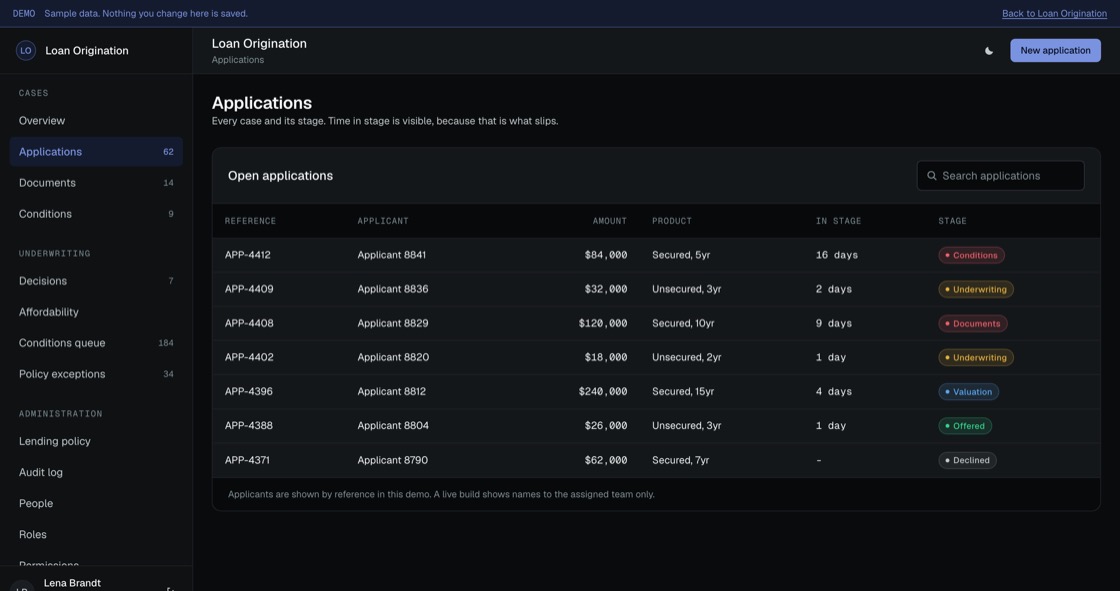Click Stage column header
This screenshot has height=591, width=1120.
click(952, 221)
